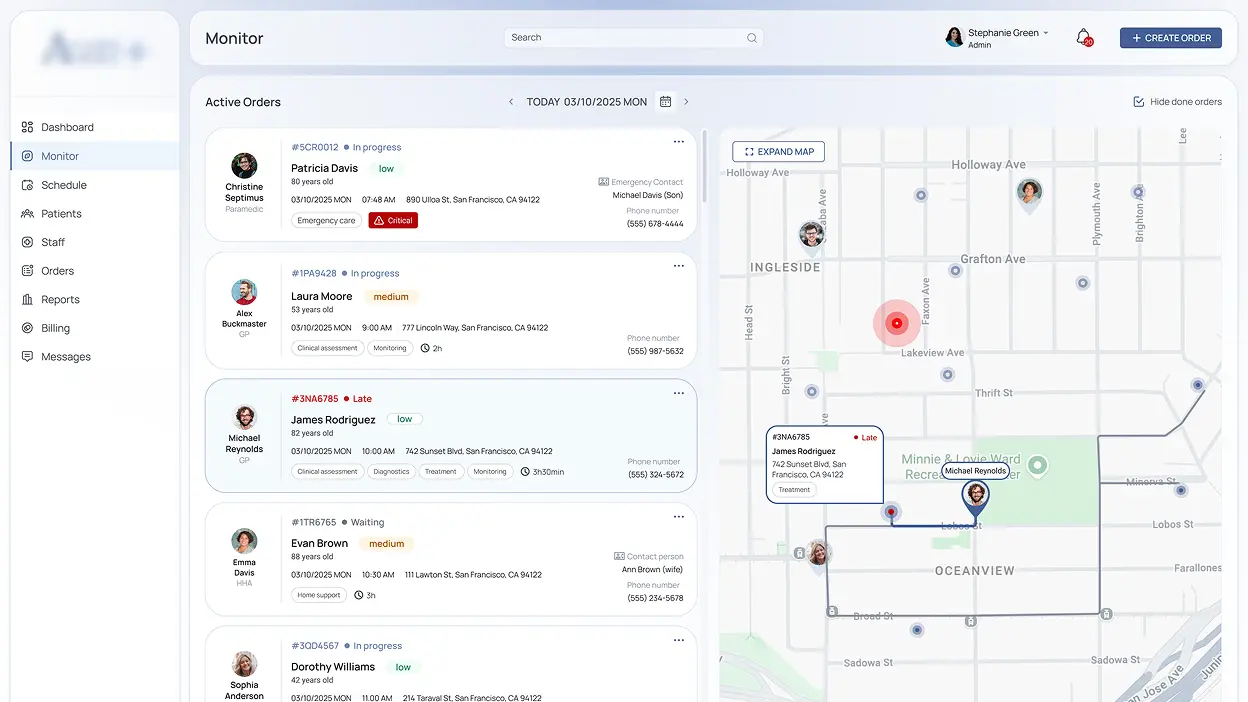The height and width of the screenshot is (702, 1248).
Task: Click patient name Dorothy Williams
Action: (x=333, y=667)
